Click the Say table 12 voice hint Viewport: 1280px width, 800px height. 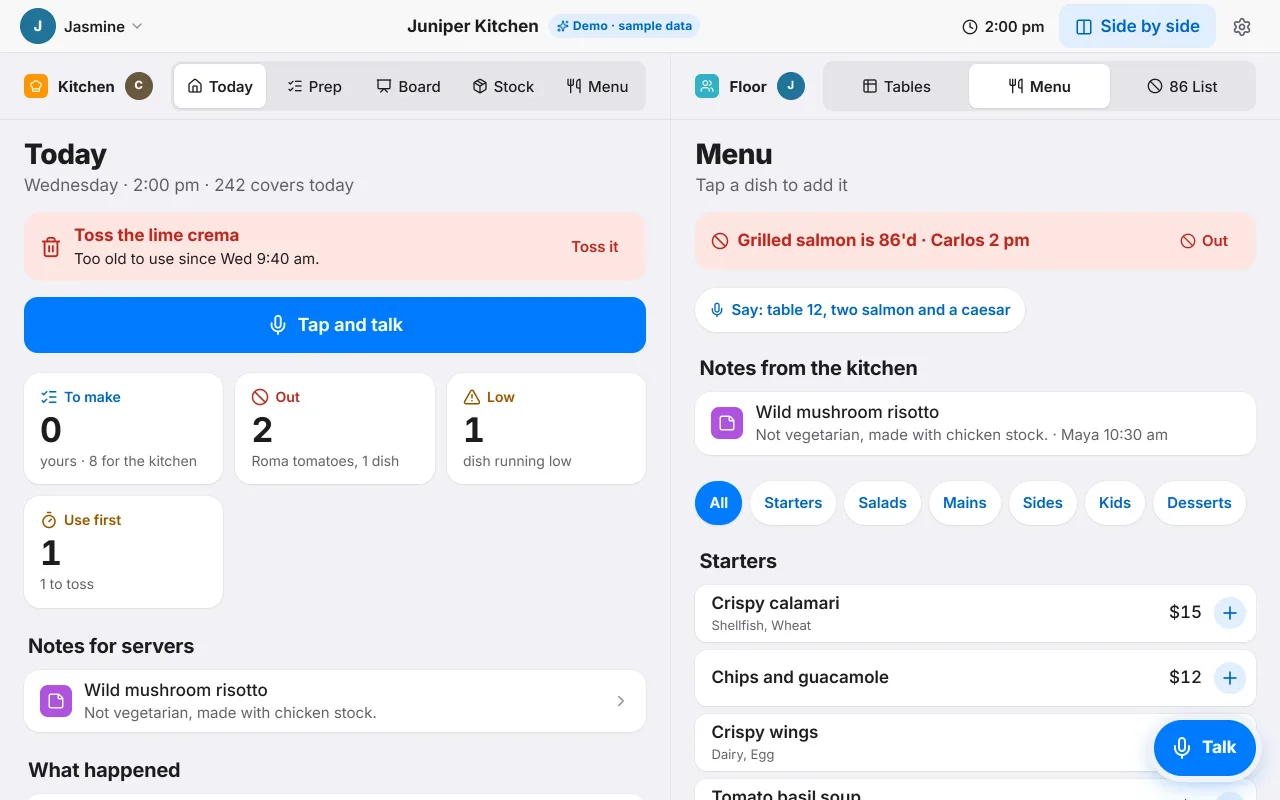[860, 310]
